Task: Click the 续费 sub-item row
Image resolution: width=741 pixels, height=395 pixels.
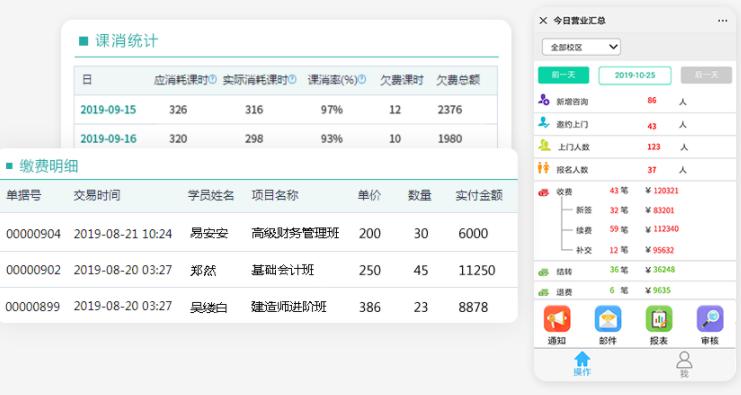Action: 627,230
